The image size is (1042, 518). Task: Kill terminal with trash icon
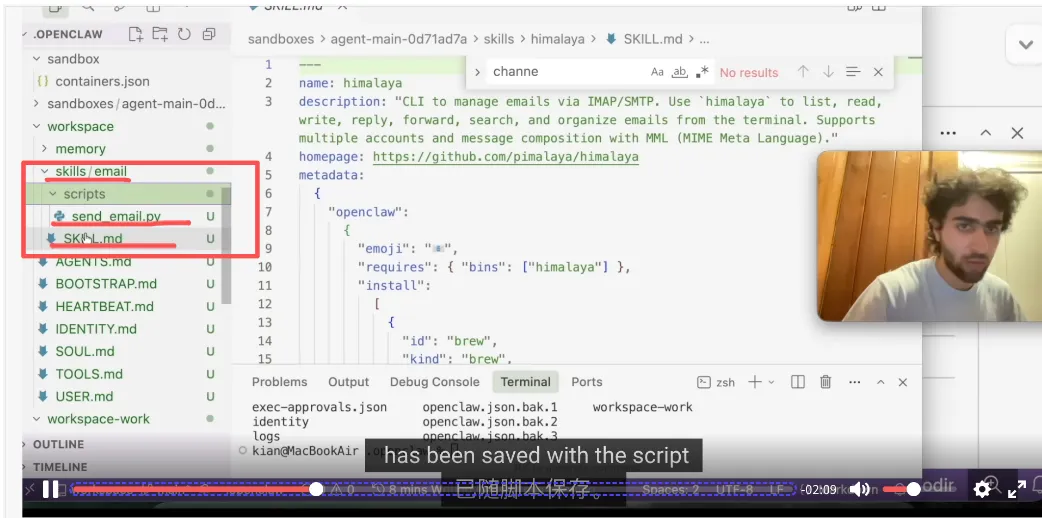tap(825, 382)
